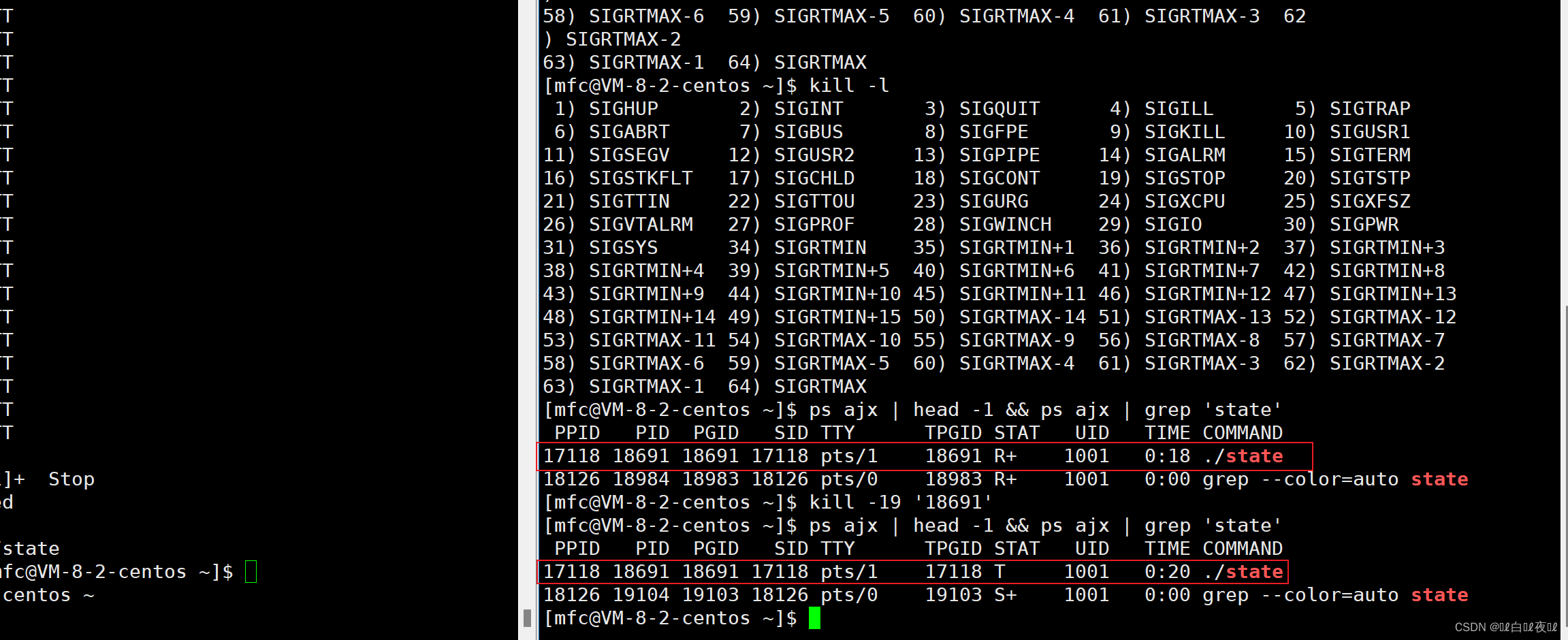This screenshot has height=640, width=1568.
Task: Click the SIGWINCH signal name
Action: click(x=1005, y=225)
